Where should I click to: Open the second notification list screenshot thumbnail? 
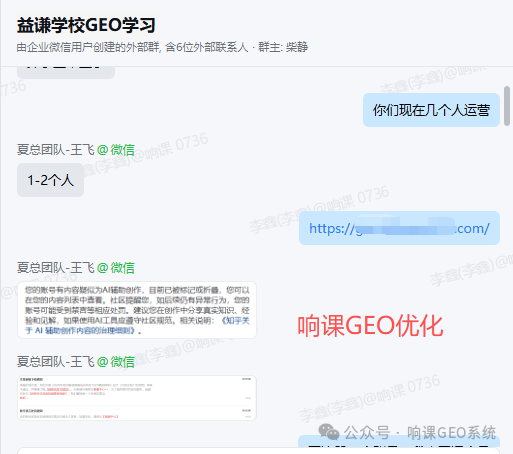[137, 398]
